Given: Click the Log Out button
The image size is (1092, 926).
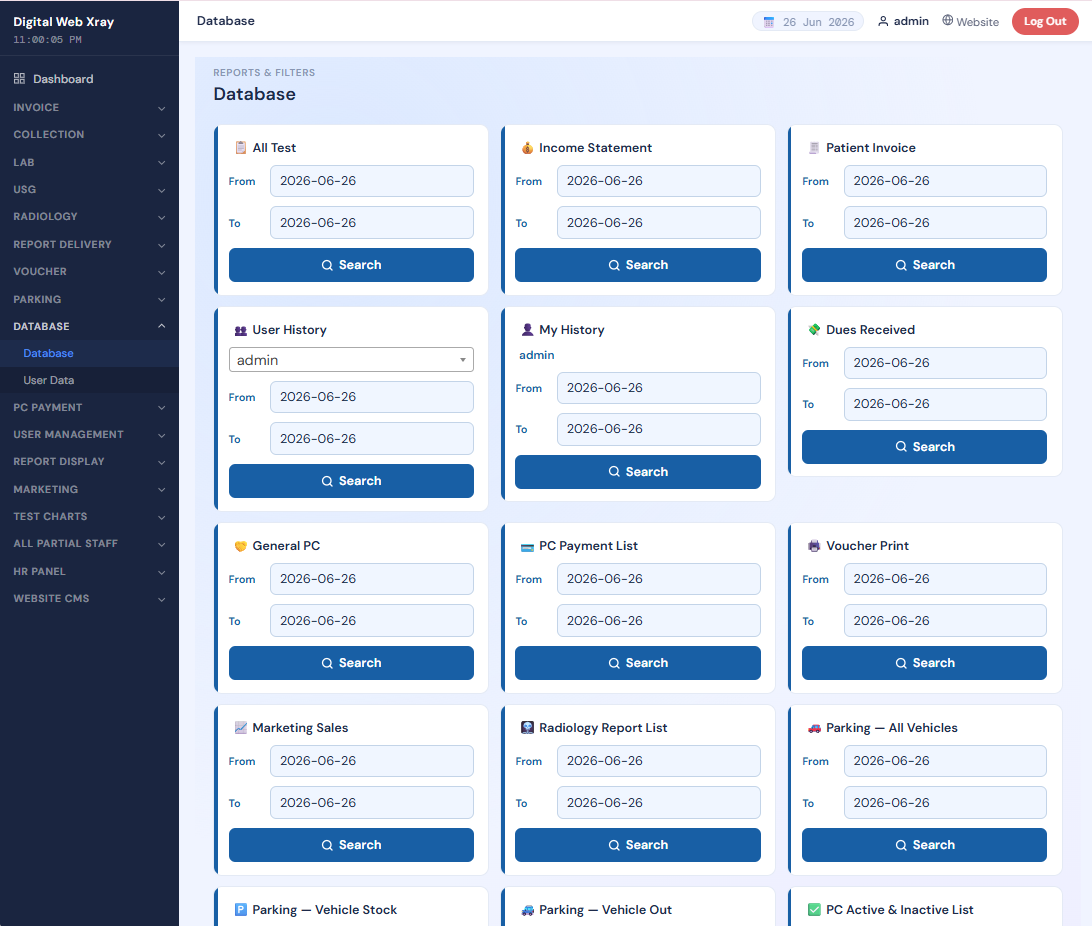Looking at the screenshot, I should [x=1045, y=22].
